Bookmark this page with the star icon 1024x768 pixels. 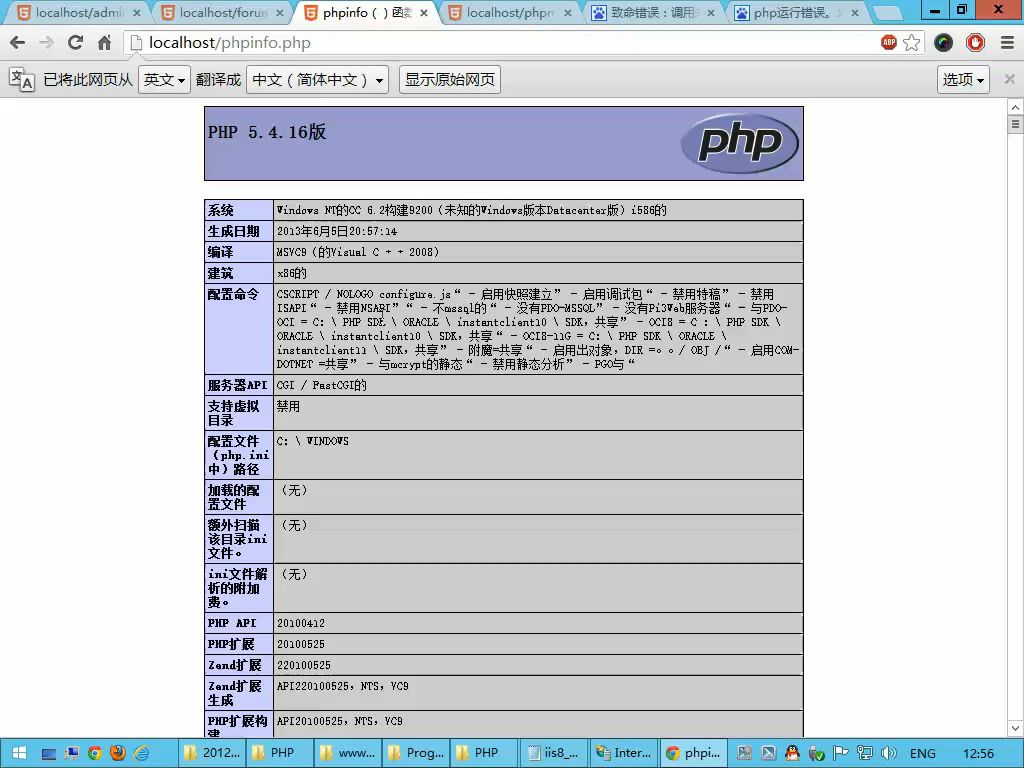912,43
